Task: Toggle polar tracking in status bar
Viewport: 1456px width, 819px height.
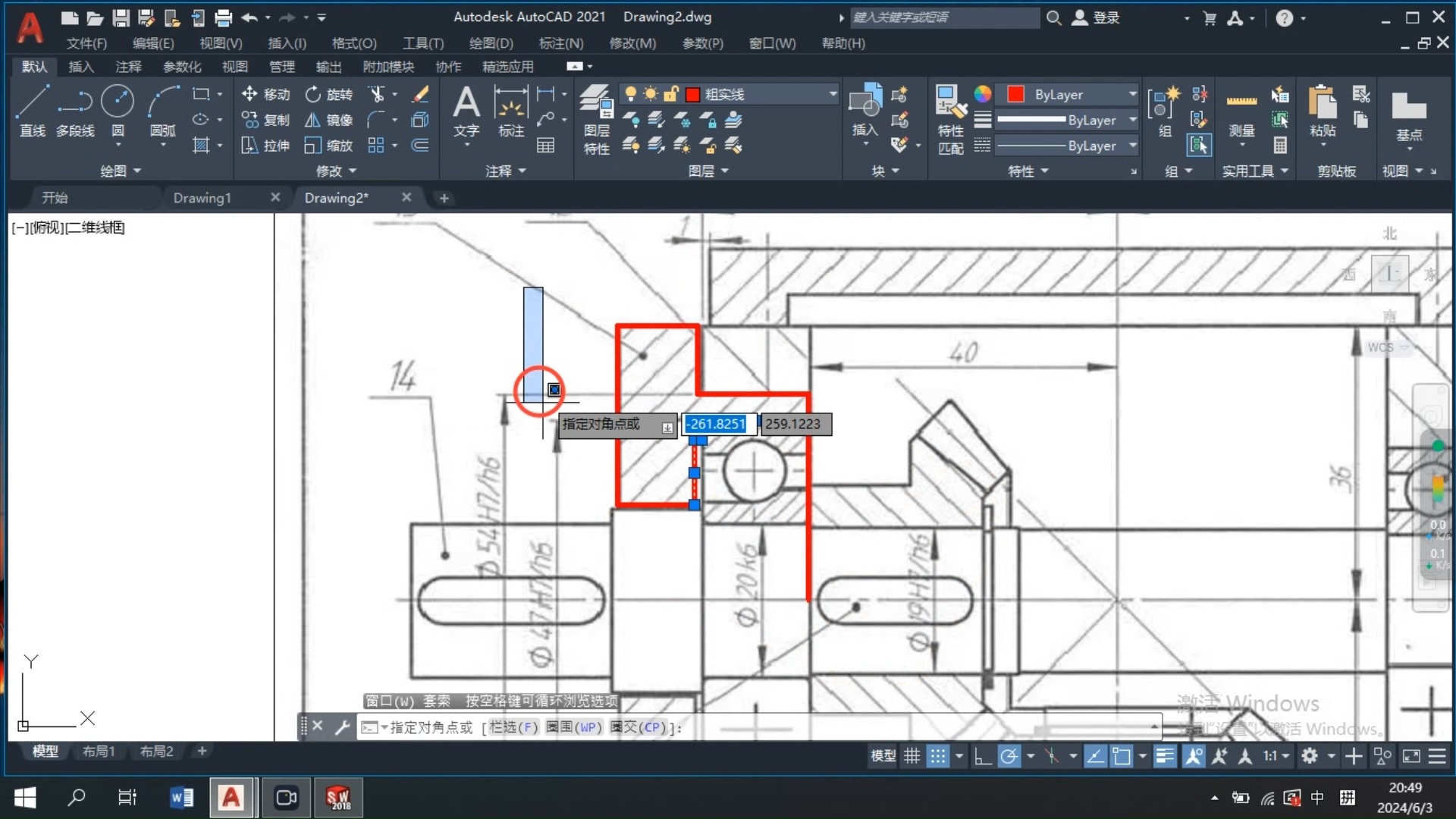Action: point(1009,756)
